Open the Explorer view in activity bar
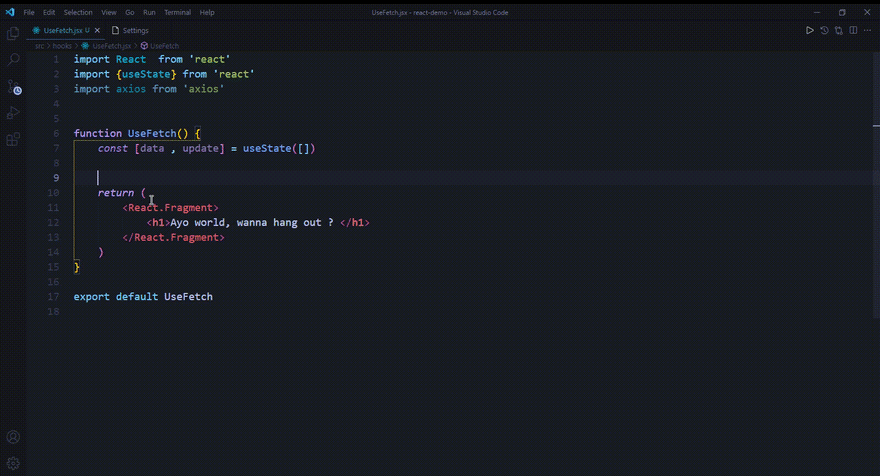Viewport: 880px width, 476px height. coord(13,34)
